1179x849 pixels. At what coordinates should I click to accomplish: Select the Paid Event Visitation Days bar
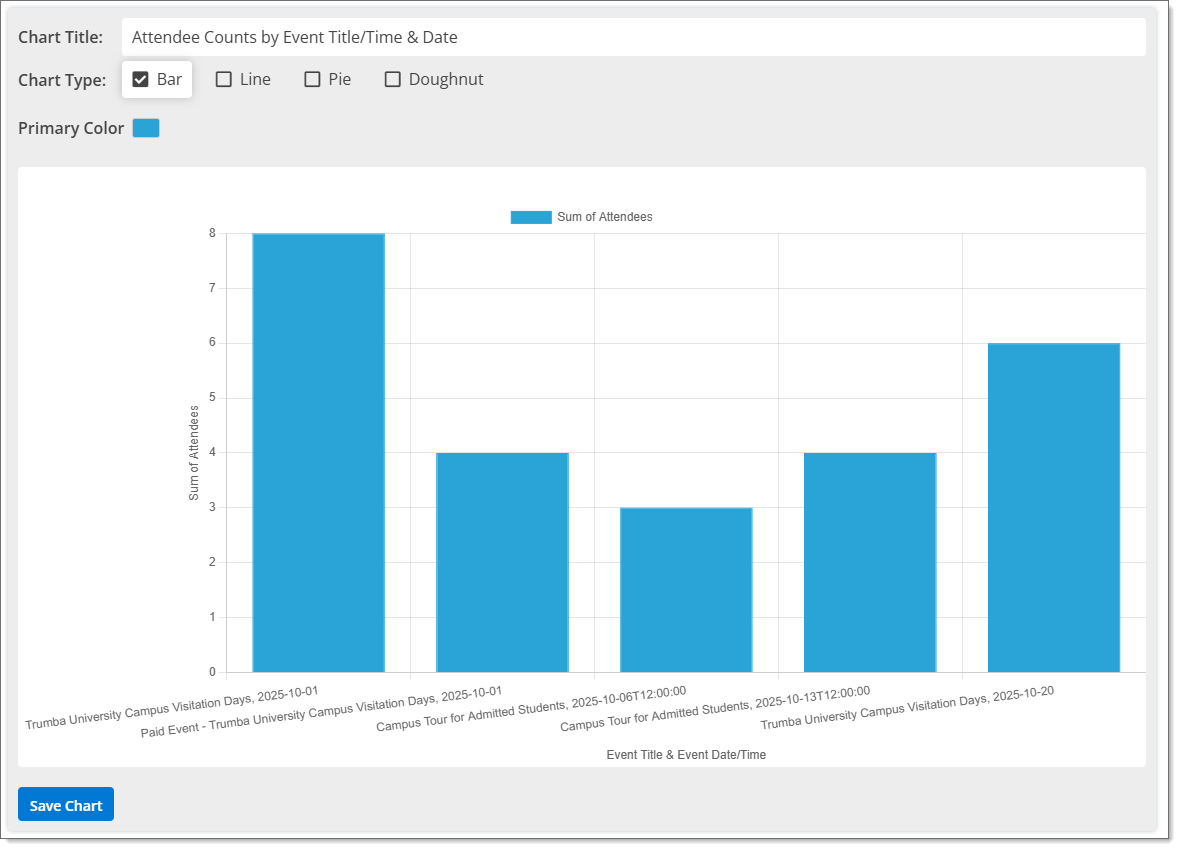pyautogui.click(x=502, y=562)
